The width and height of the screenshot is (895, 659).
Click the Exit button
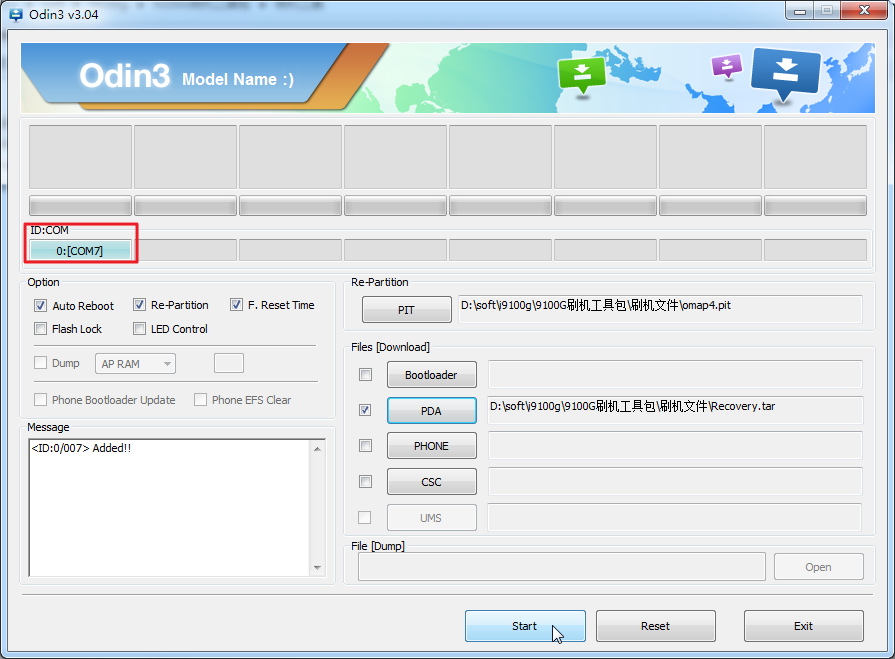click(x=804, y=626)
